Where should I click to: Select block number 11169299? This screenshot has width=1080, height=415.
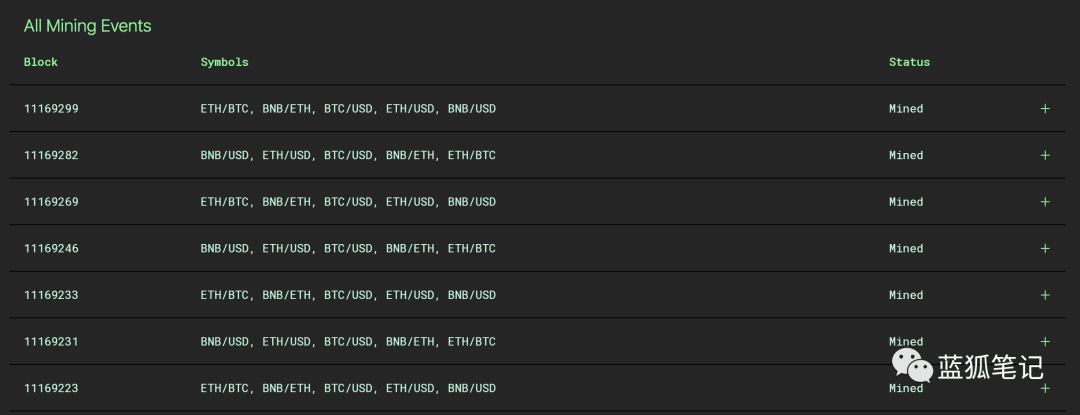(51, 109)
